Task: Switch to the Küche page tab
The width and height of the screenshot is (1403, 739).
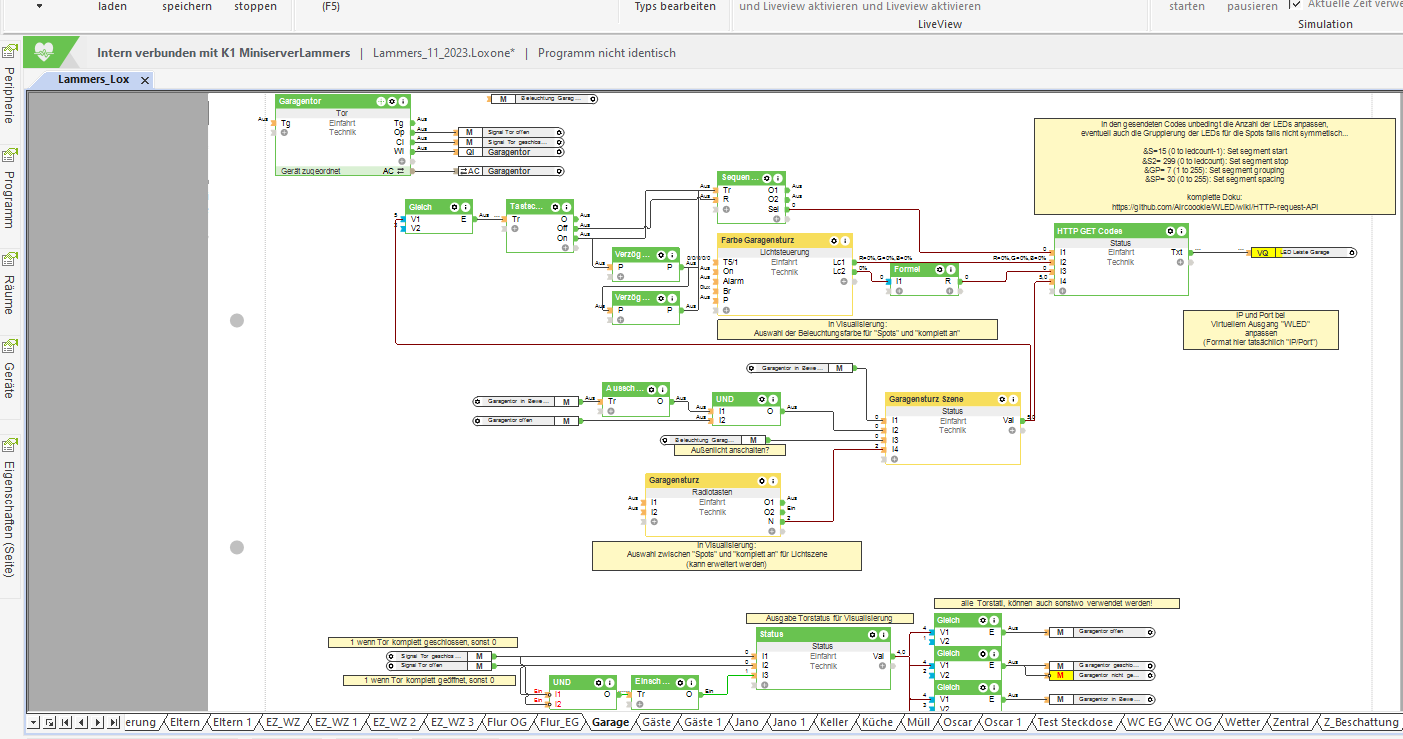Action: (x=876, y=722)
